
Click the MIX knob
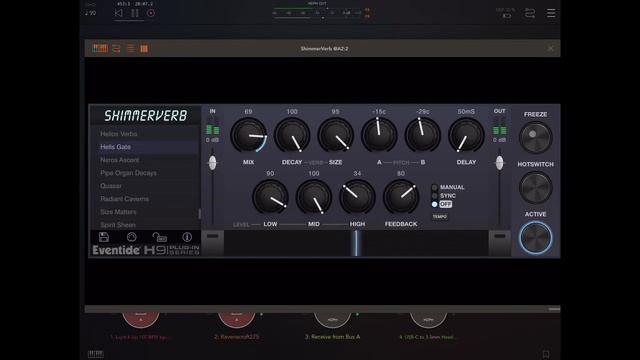(249, 135)
